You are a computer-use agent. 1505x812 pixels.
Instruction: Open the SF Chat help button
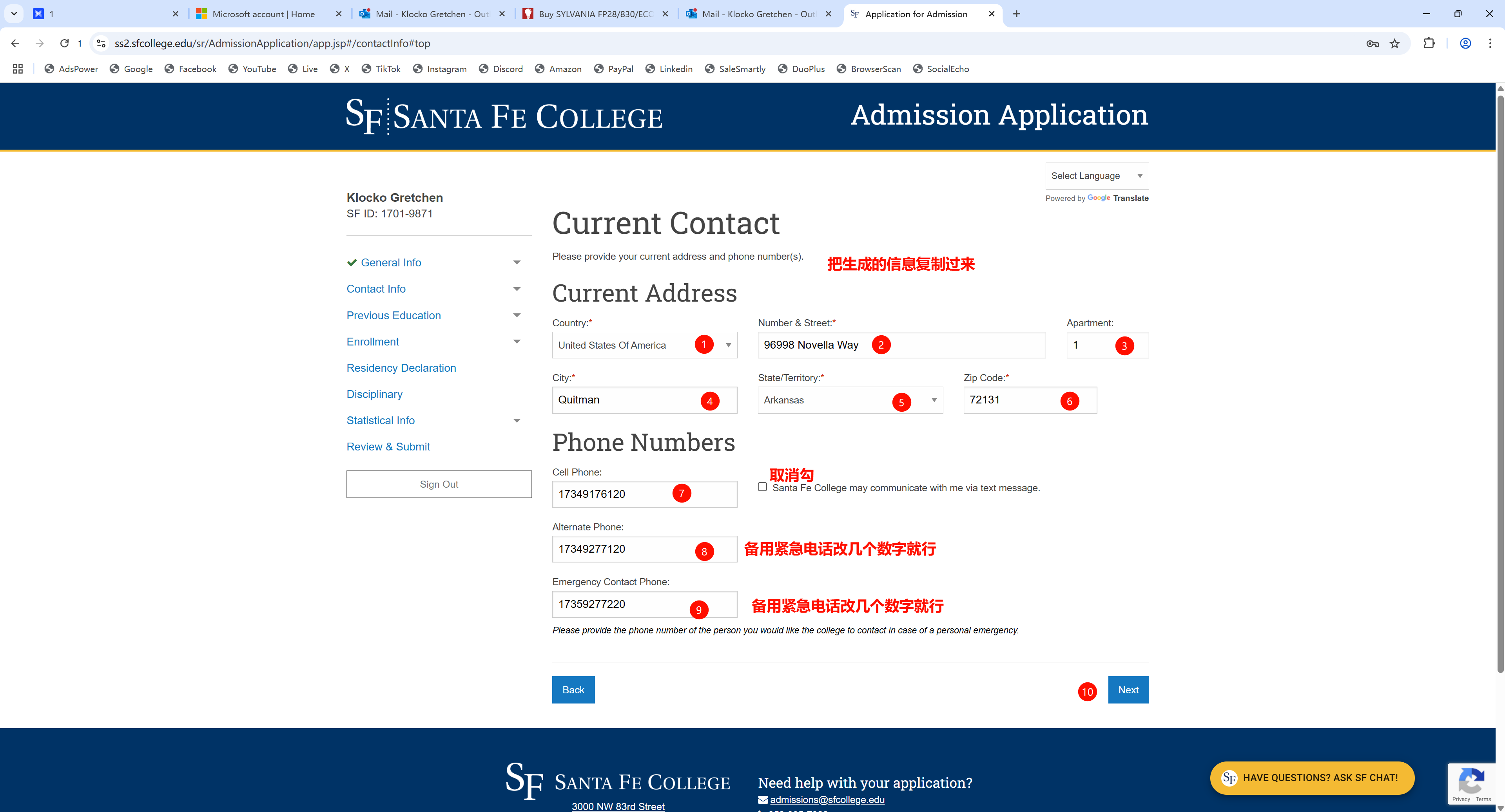click(1312, 778)
